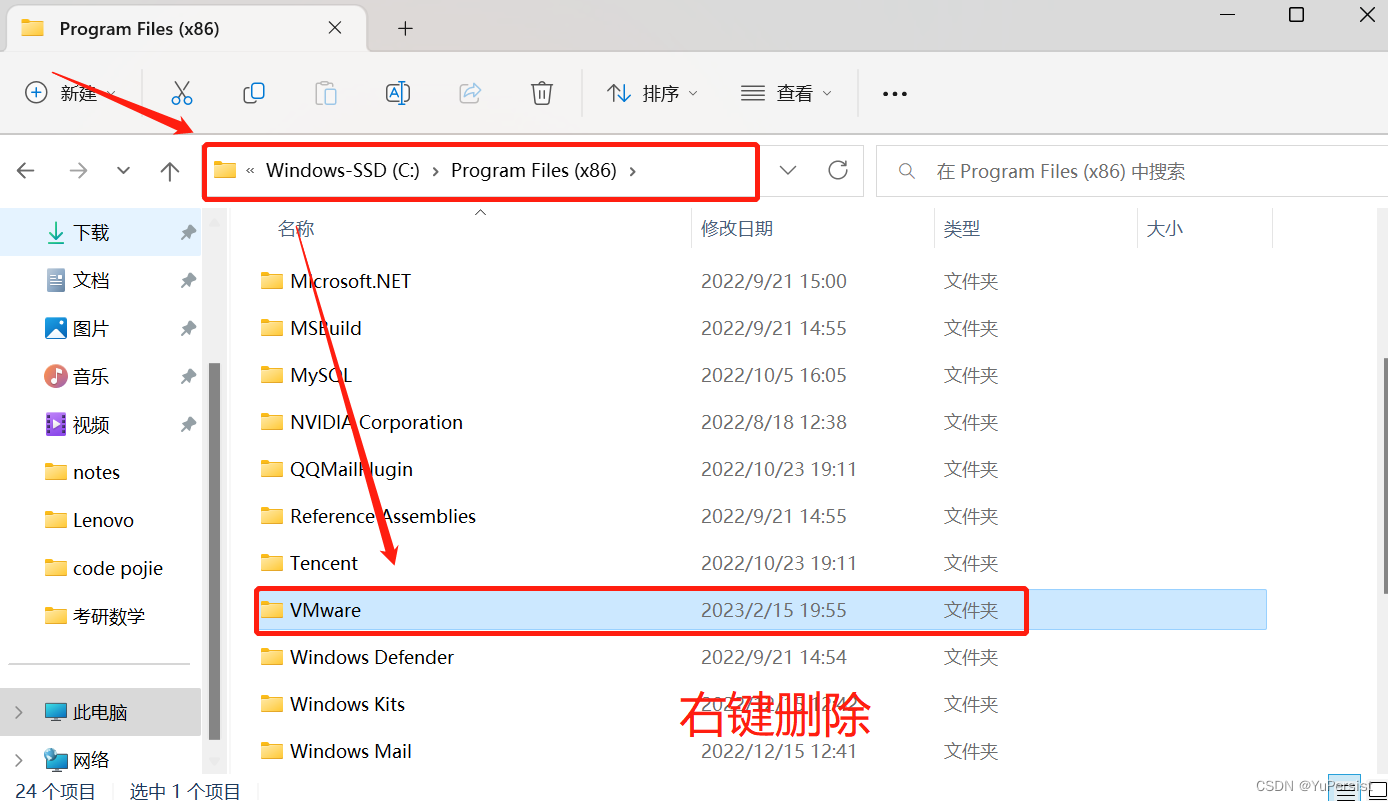The width and height of the screenshot is (1388, 801).
Task: Open the three-dot more options menu
Action: 895,94
